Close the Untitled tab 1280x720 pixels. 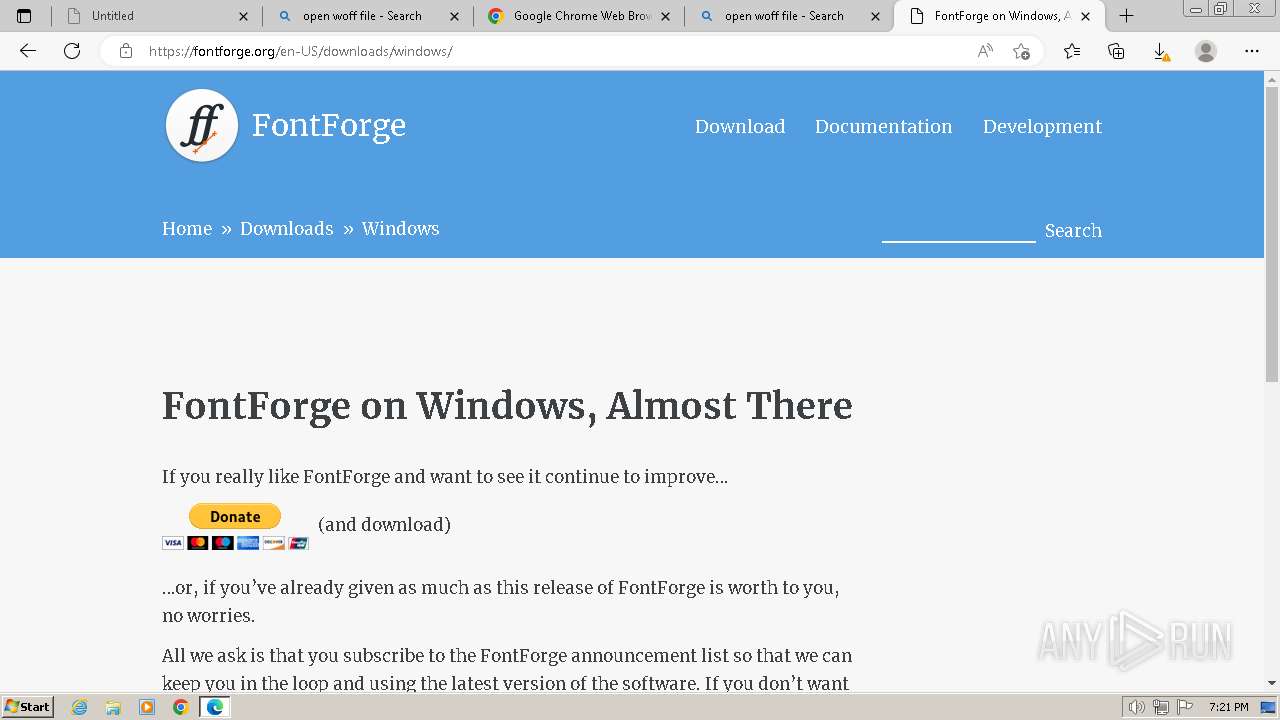(244, 16)
